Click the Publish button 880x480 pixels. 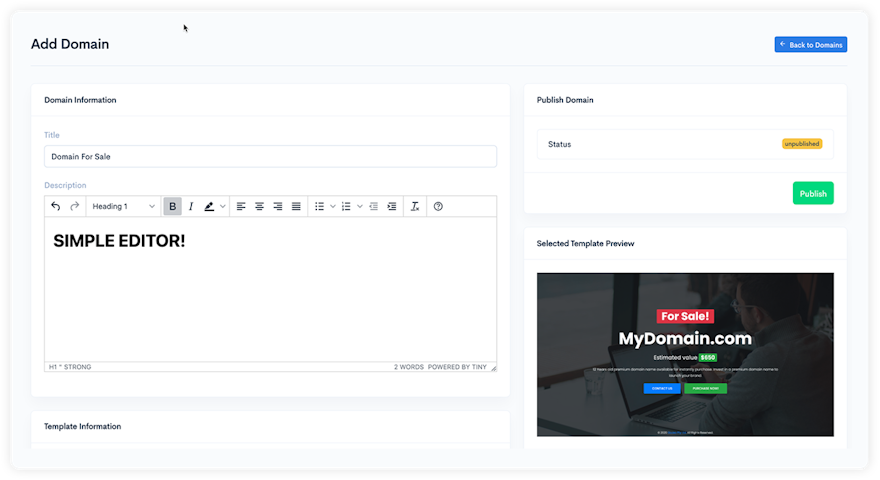click(813, 193)
